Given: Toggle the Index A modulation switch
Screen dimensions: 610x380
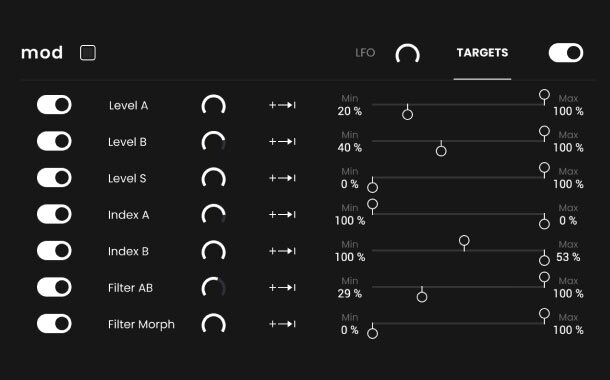Looking at the screenshot, I should [54, 214].
